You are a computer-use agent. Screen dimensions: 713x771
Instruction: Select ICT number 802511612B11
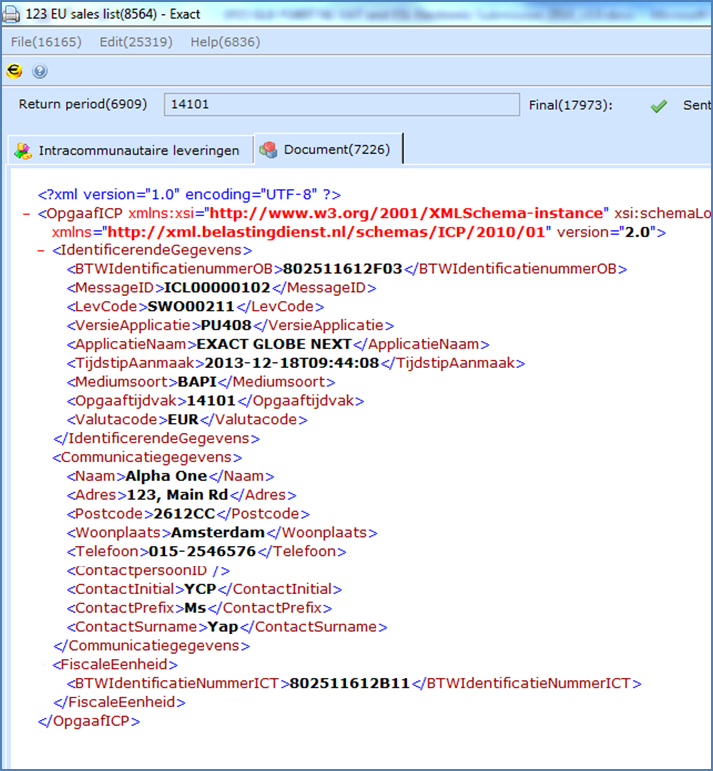(350, 683)
